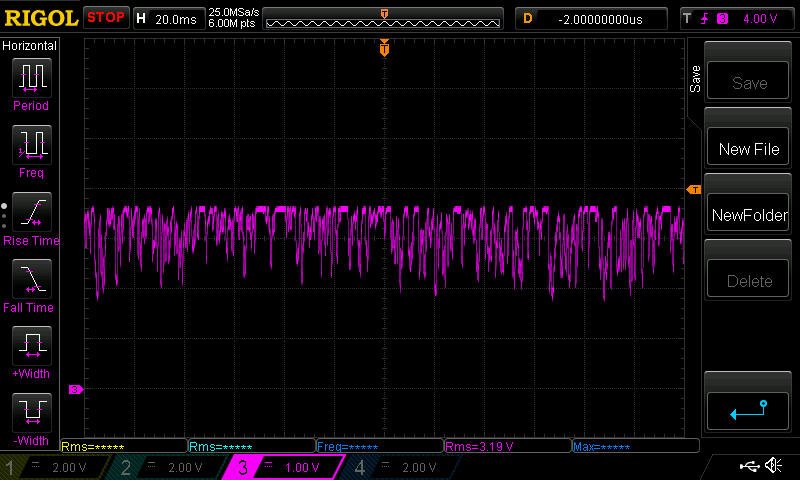This screenshot has width=800, height=480.
Task: Click the measurement menu page indicator dots
Action: 4,216
